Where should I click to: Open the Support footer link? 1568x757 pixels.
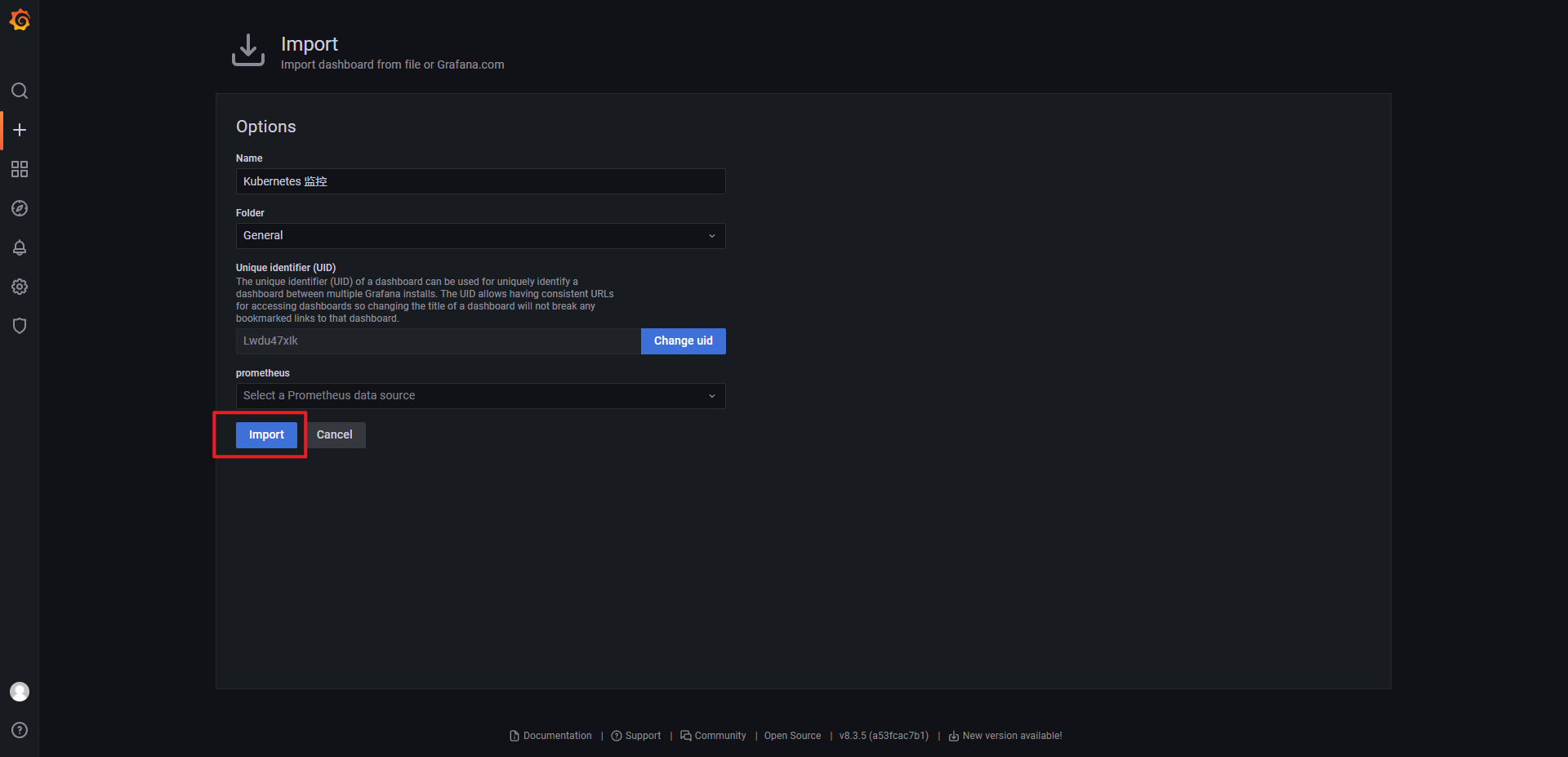[644, 736]
